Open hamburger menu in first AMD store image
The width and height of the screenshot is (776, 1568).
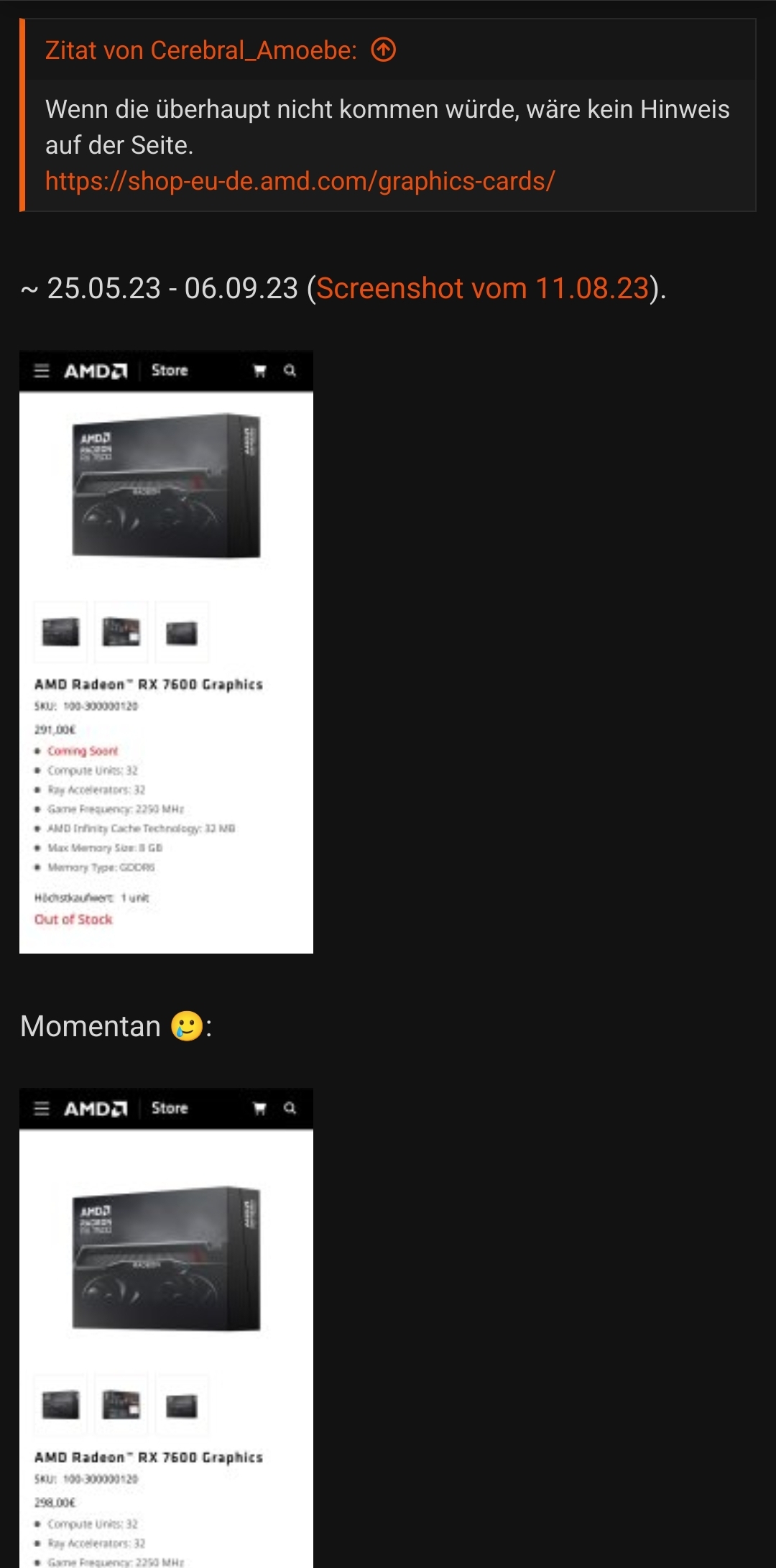tap(42, 371)
